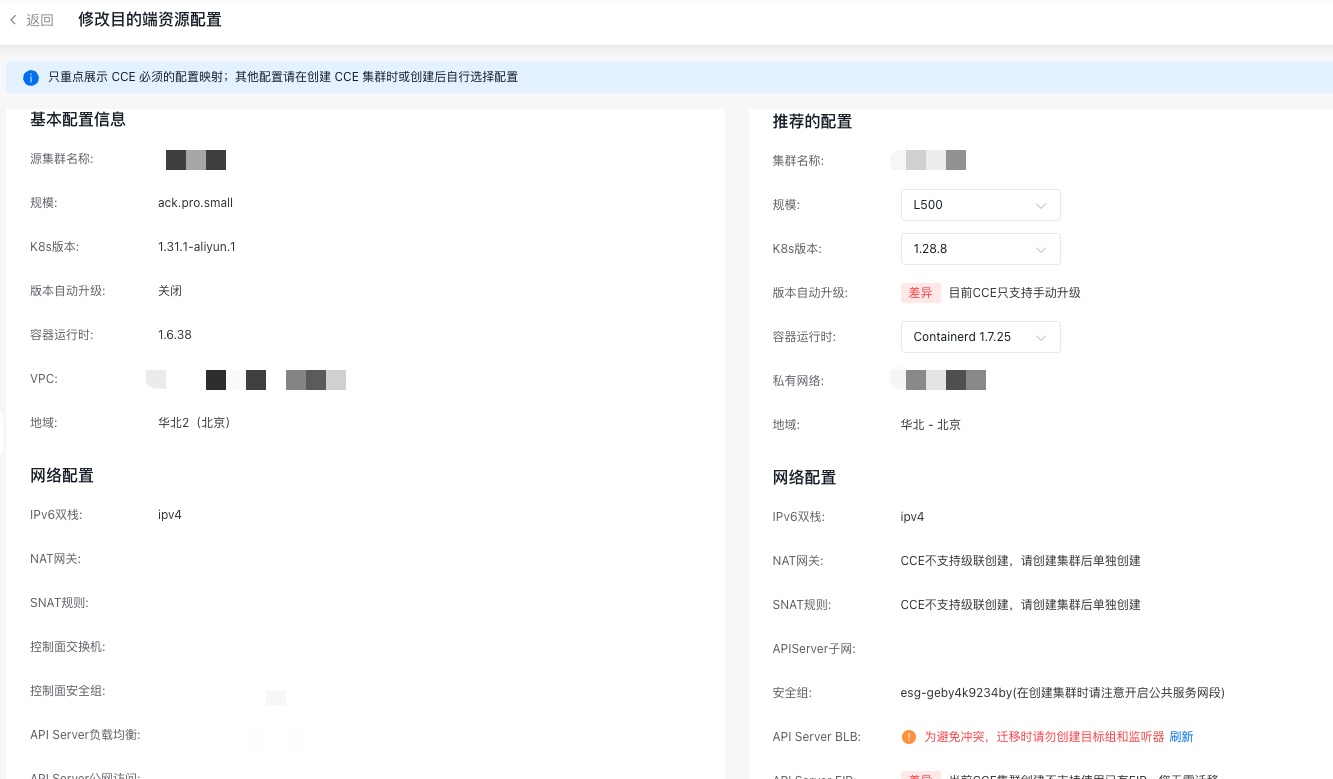Open the Containerd 1.7.25 runtime dropdown
Screen dimensions: 1333x779
(980, 337)
